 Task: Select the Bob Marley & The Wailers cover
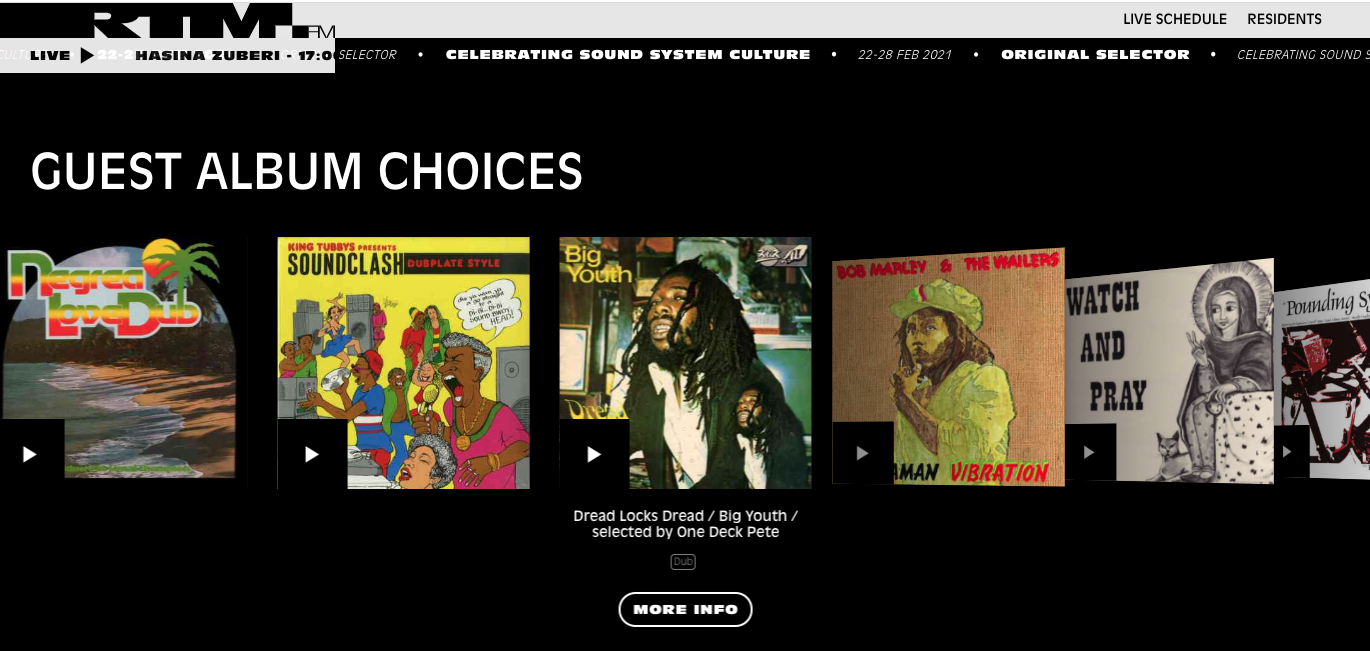click(948, 366)
